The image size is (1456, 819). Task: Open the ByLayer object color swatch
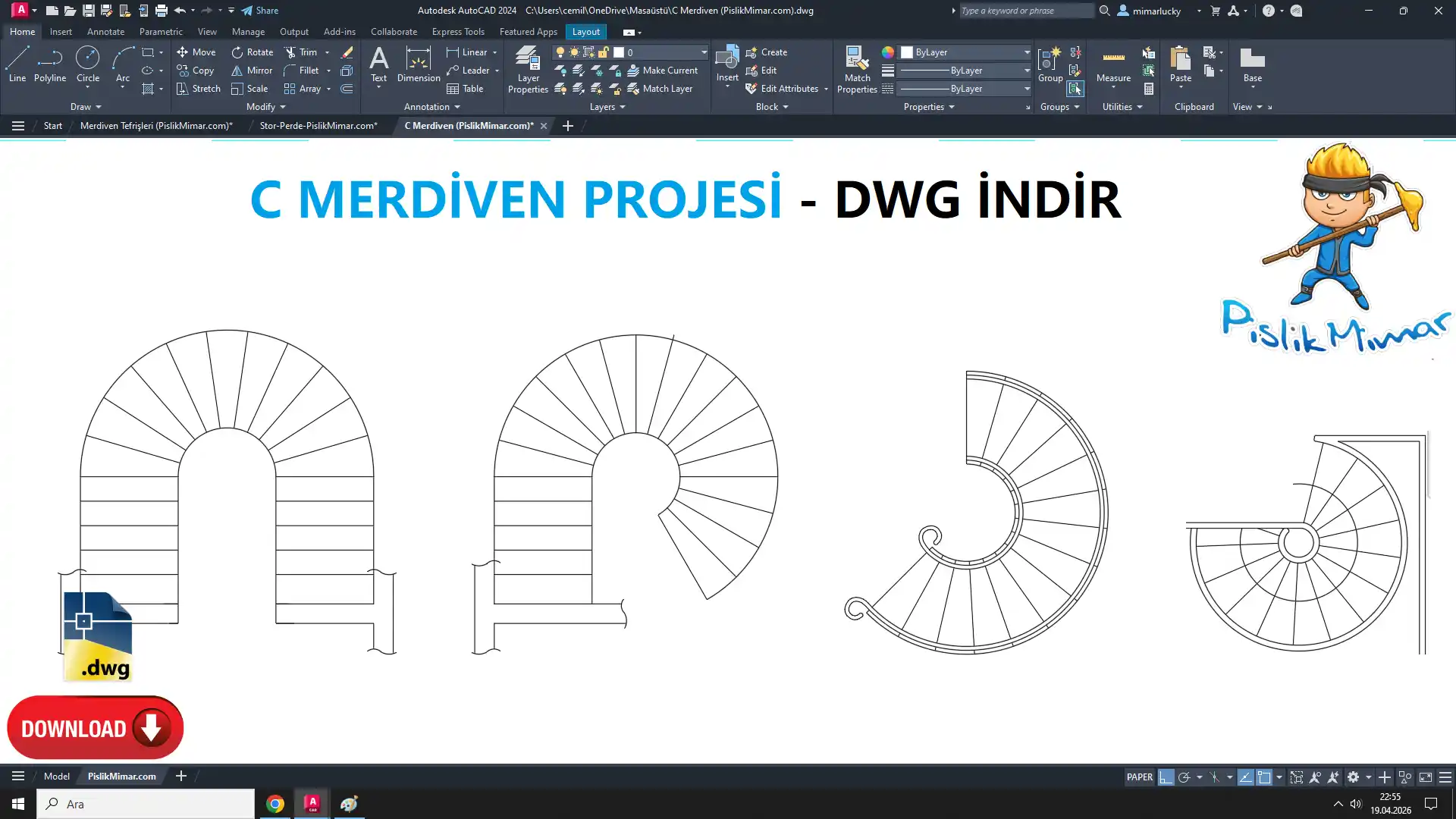click(907, 52)
